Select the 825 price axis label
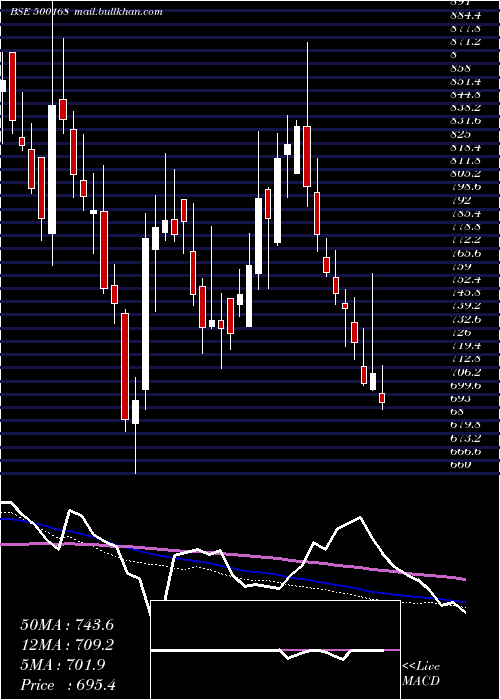Viewport: 500px width, 700px height. click(x=460, y=134)
